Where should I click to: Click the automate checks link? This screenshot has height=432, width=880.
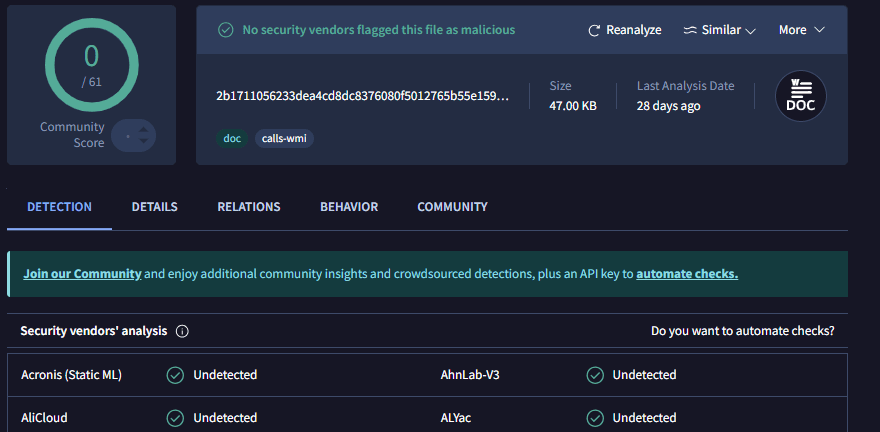point(687,274)
